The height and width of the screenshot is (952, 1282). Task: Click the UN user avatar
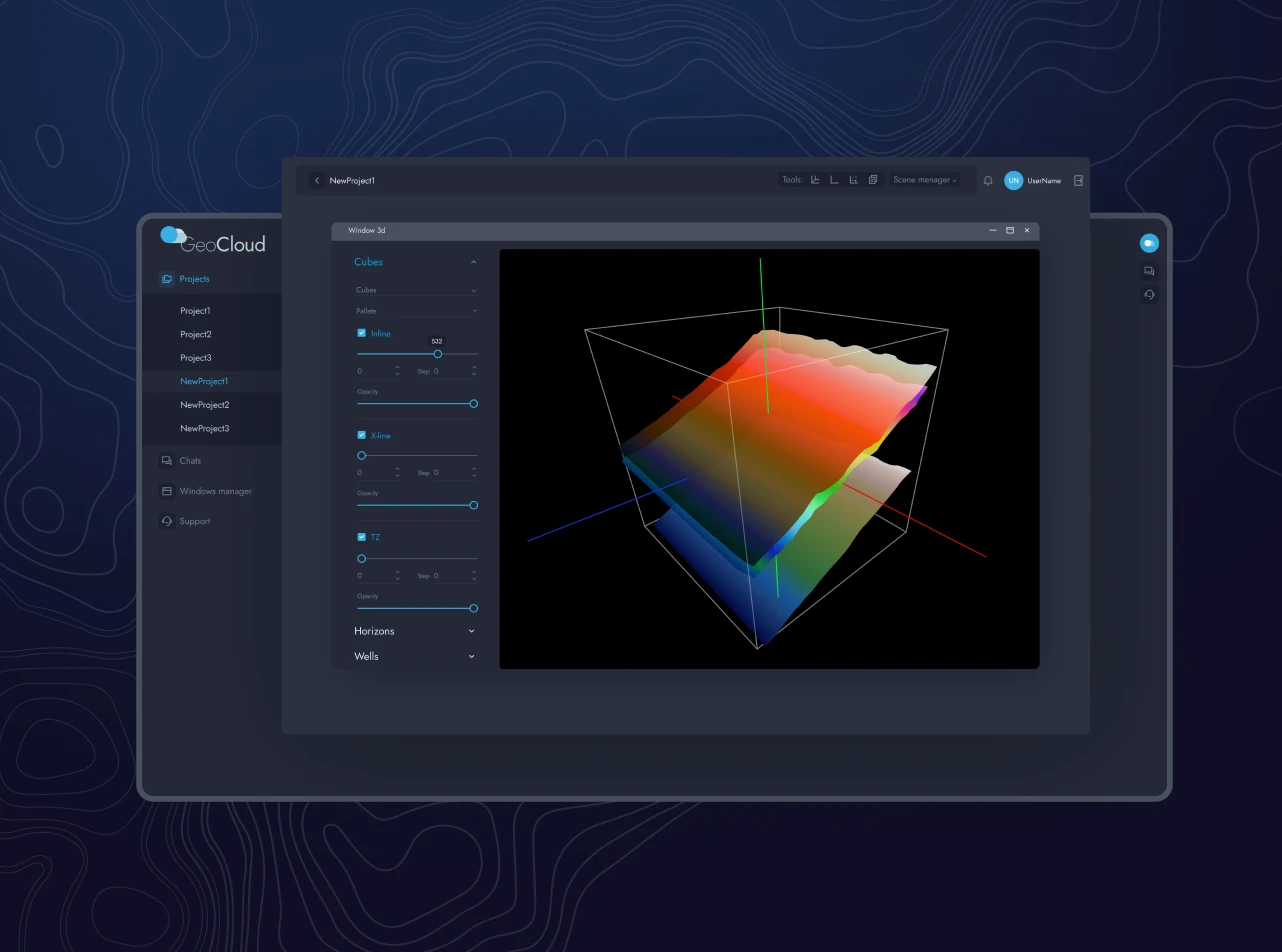[1013, 181]
